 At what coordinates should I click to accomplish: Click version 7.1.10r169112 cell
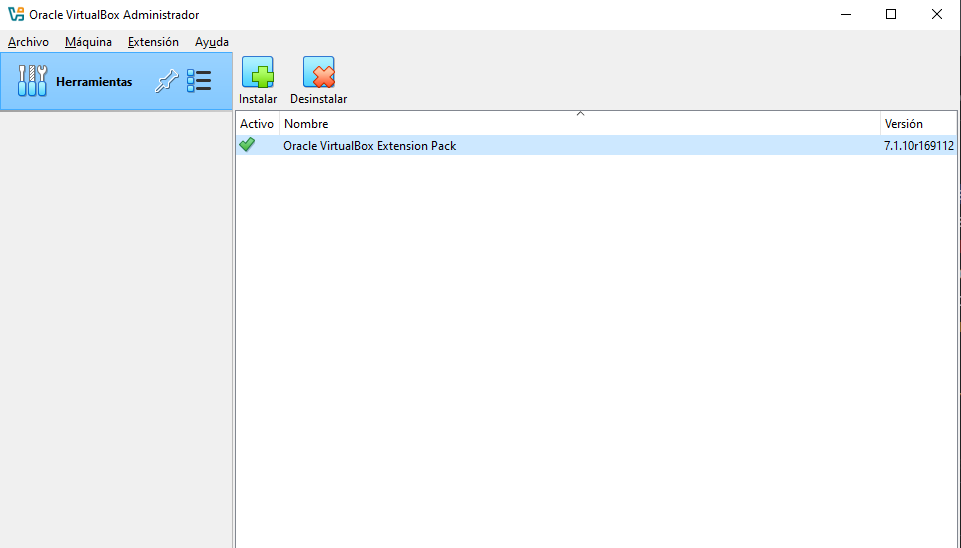point(919,146)
